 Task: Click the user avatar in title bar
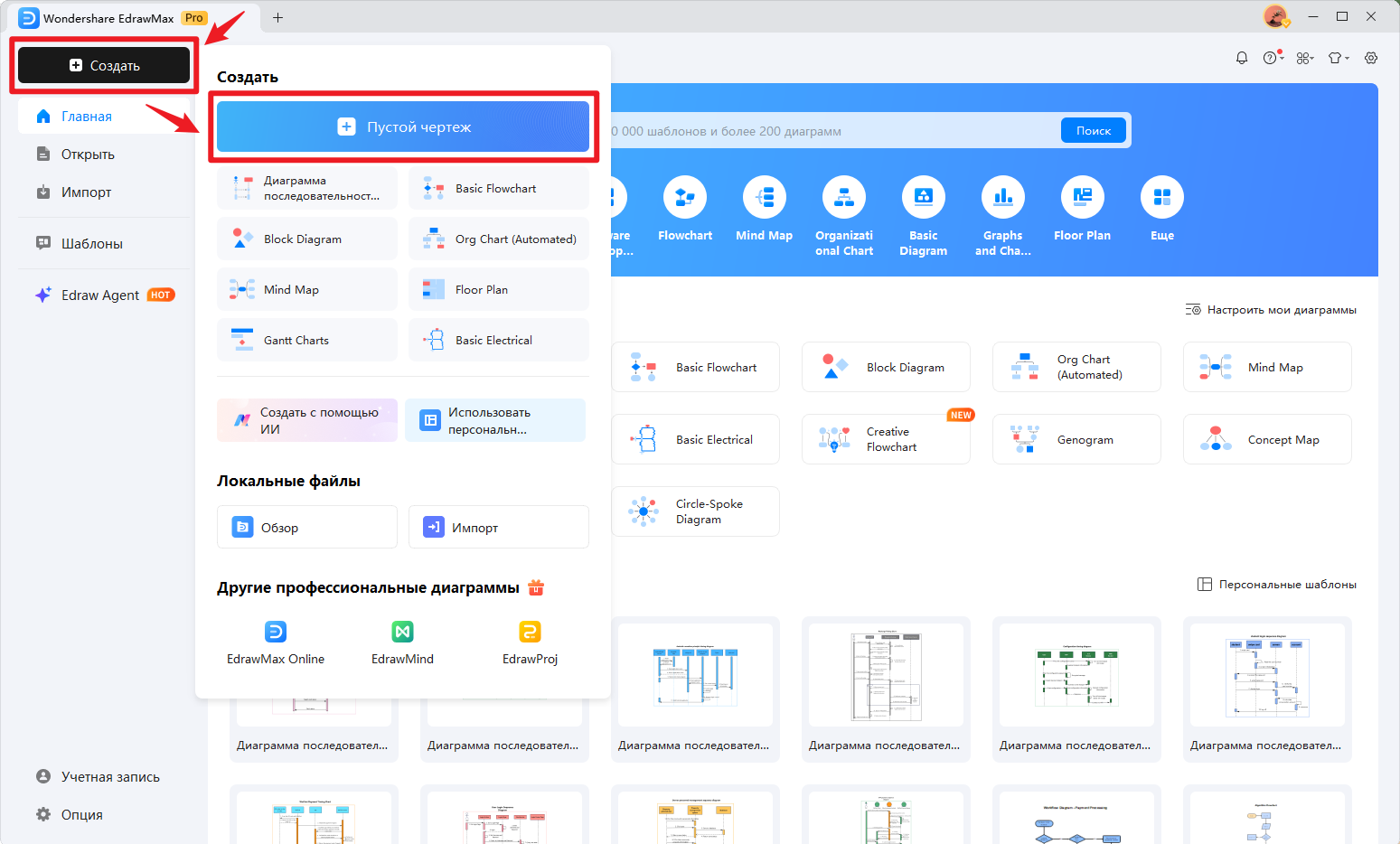tap(1275, 17)
